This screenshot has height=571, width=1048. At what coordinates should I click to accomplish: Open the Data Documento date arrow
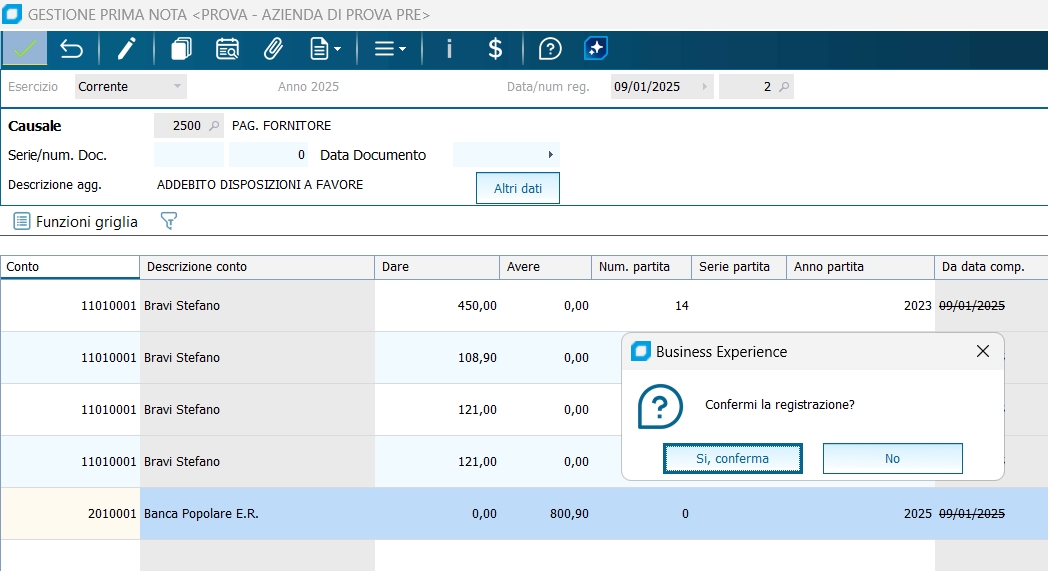tap(551, 155)
